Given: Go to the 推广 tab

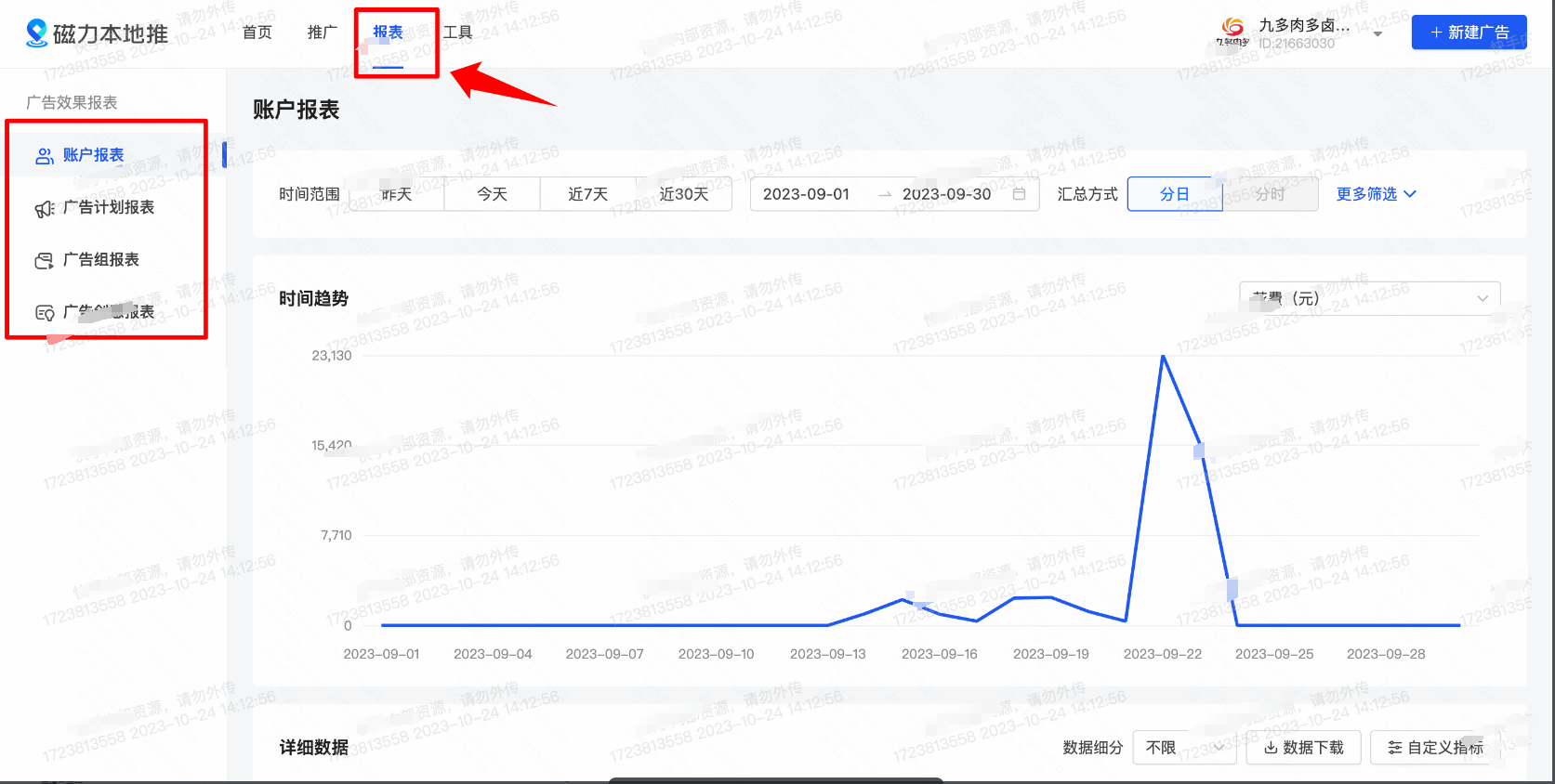Looking at the screenshot, I should pyautogui.click(x=323, y=33).
